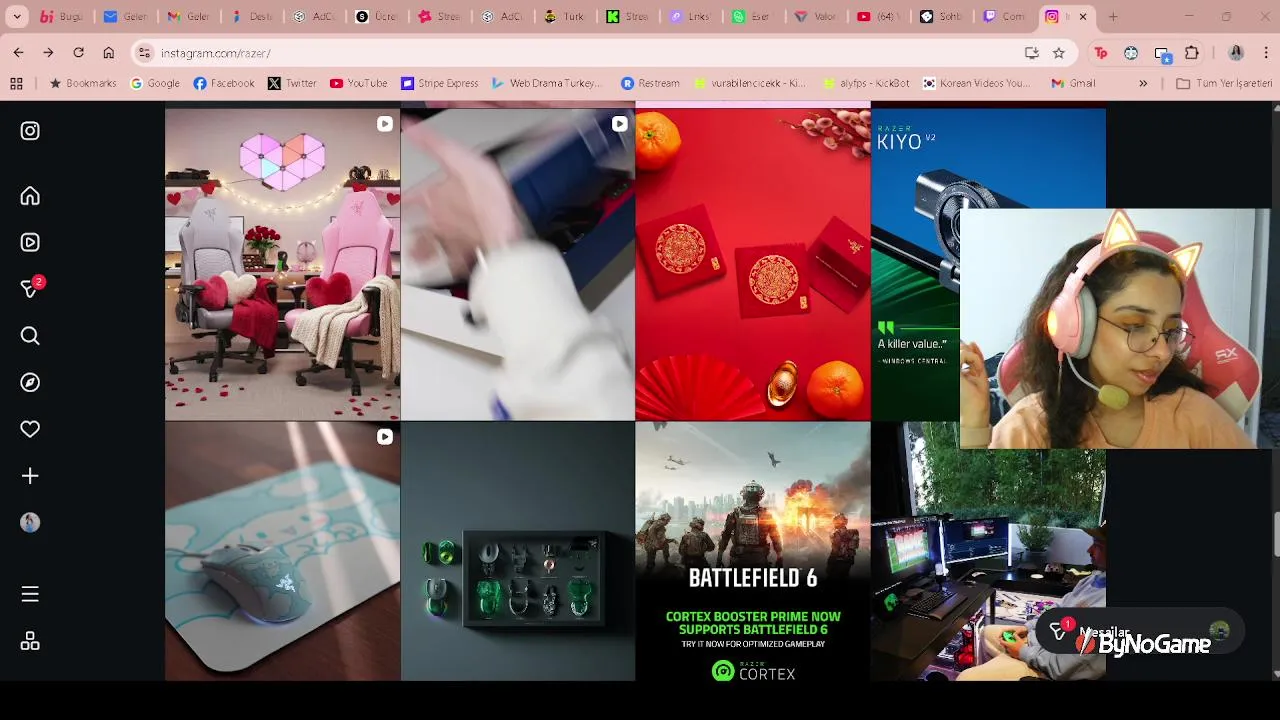This screenshot has width=1280, height=720.
Task: Switch to the Links tab
Action: [688, 17]
